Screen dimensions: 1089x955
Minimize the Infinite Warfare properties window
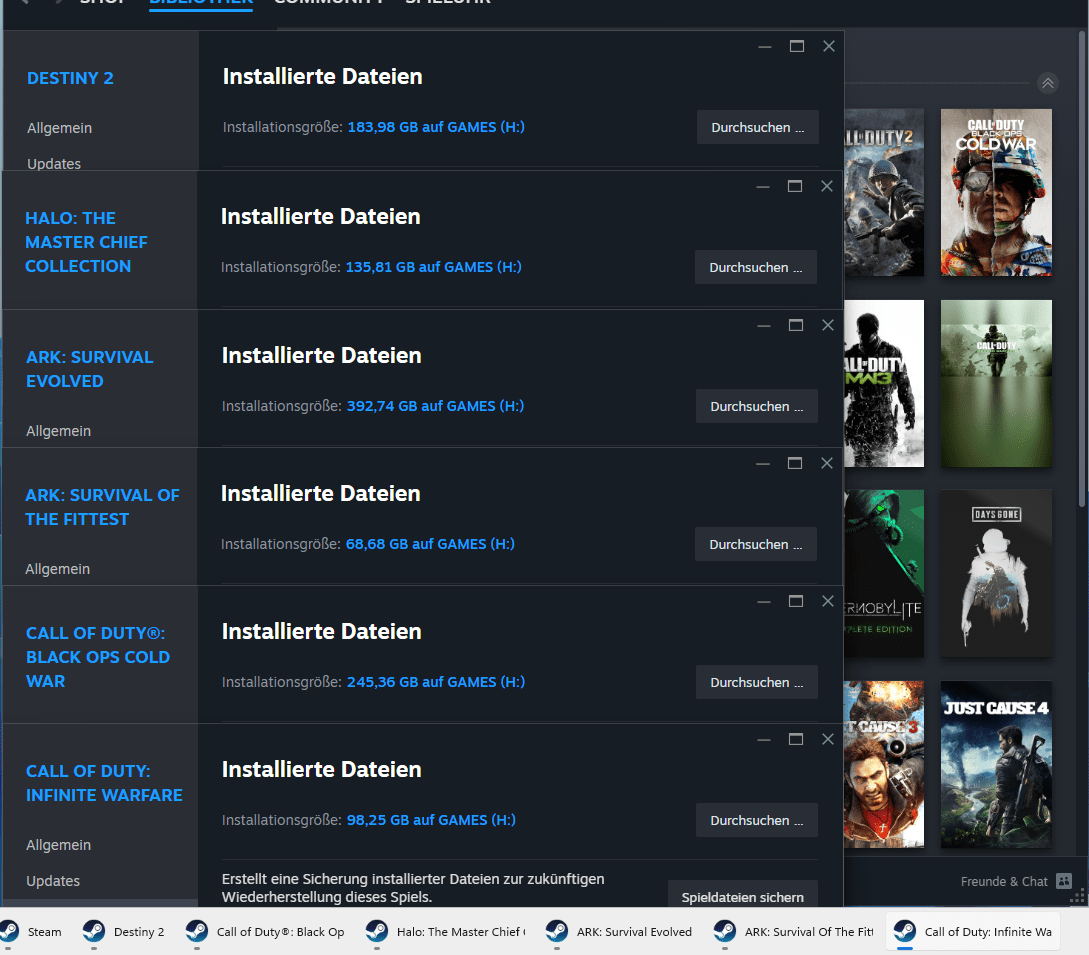(x=764, y=740)
